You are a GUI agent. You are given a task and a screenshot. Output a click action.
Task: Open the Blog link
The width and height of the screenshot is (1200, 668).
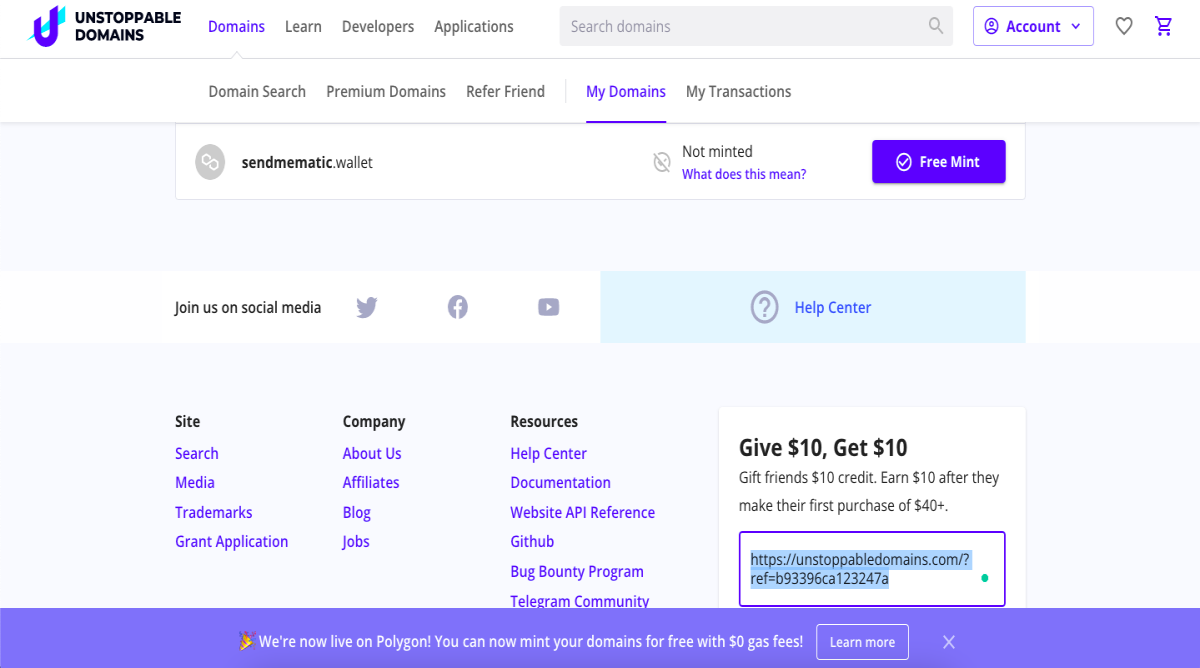click(x=357, y=512)
